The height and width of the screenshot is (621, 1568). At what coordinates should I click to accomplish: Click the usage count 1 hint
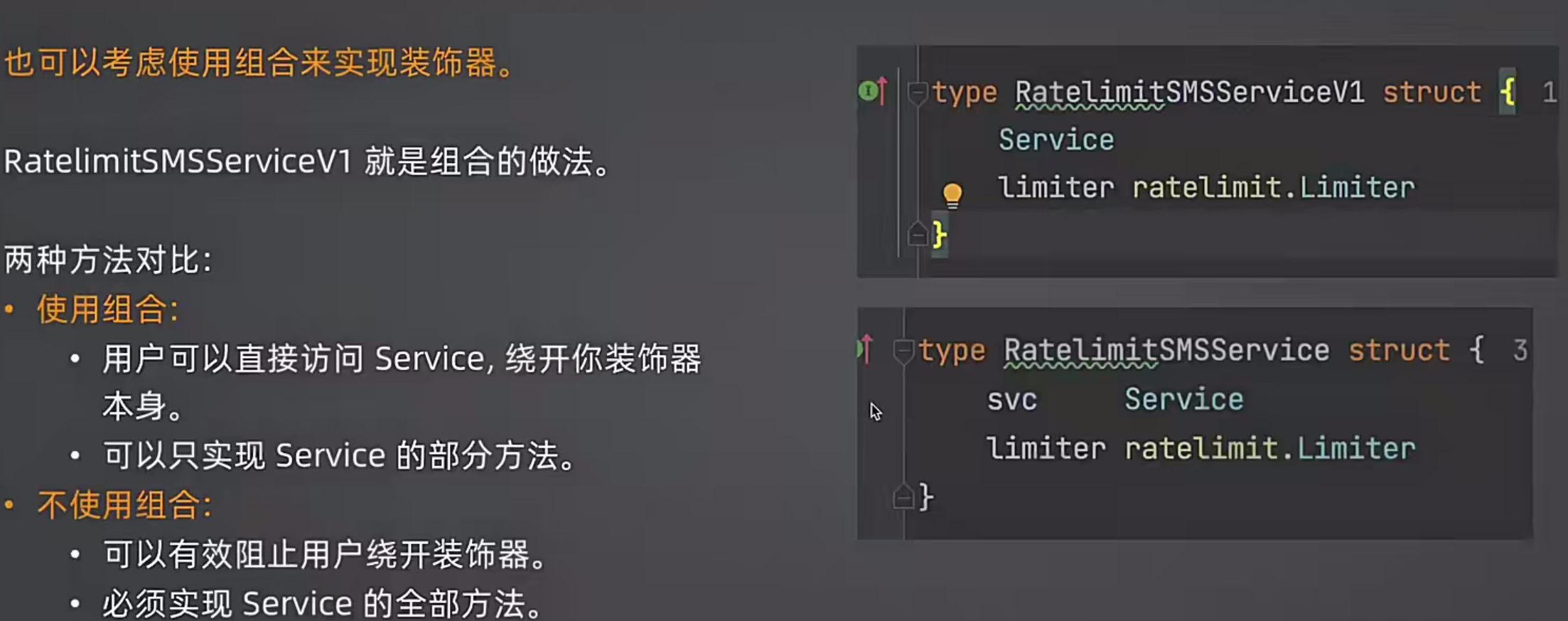[1549, 92]
